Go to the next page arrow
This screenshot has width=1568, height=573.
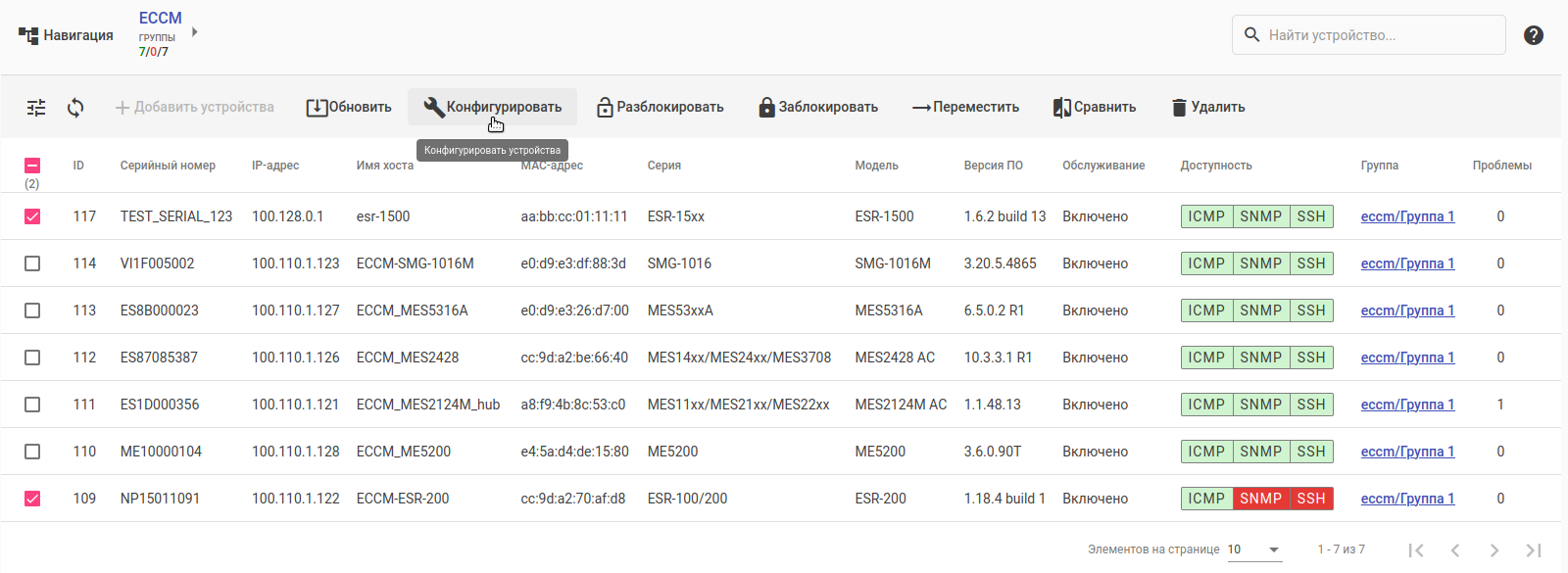click(1494, 550)
